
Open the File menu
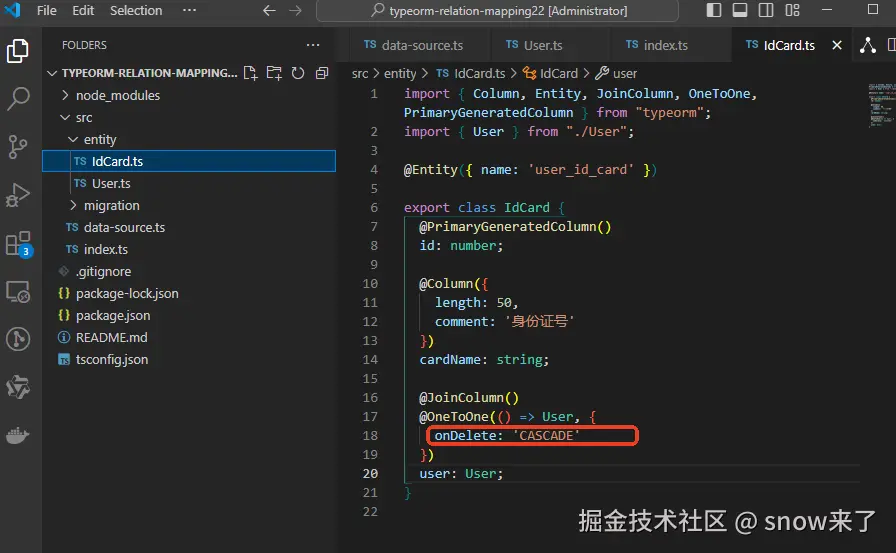[46, 10]
